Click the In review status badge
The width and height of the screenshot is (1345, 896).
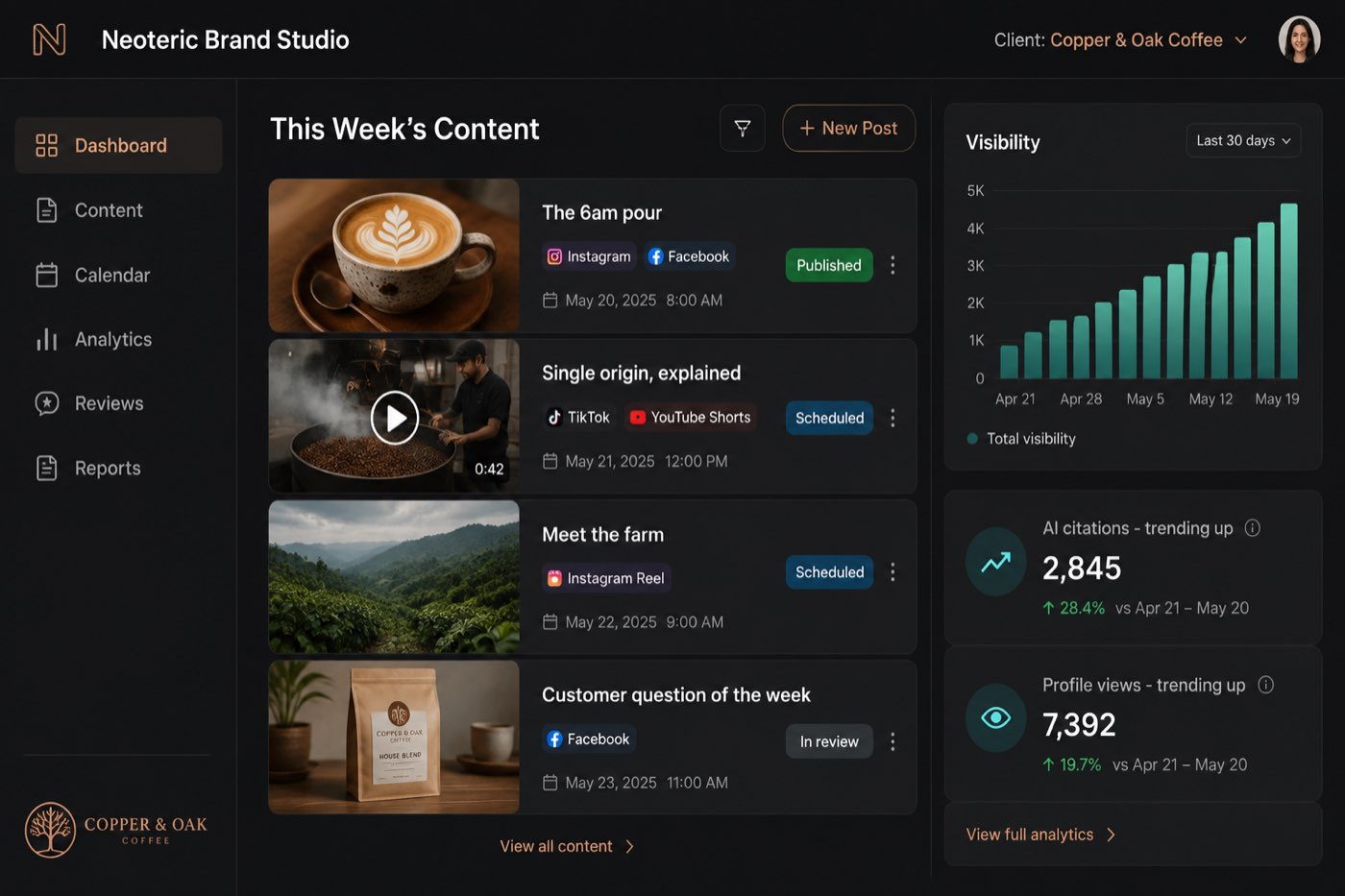click(829, 741)
